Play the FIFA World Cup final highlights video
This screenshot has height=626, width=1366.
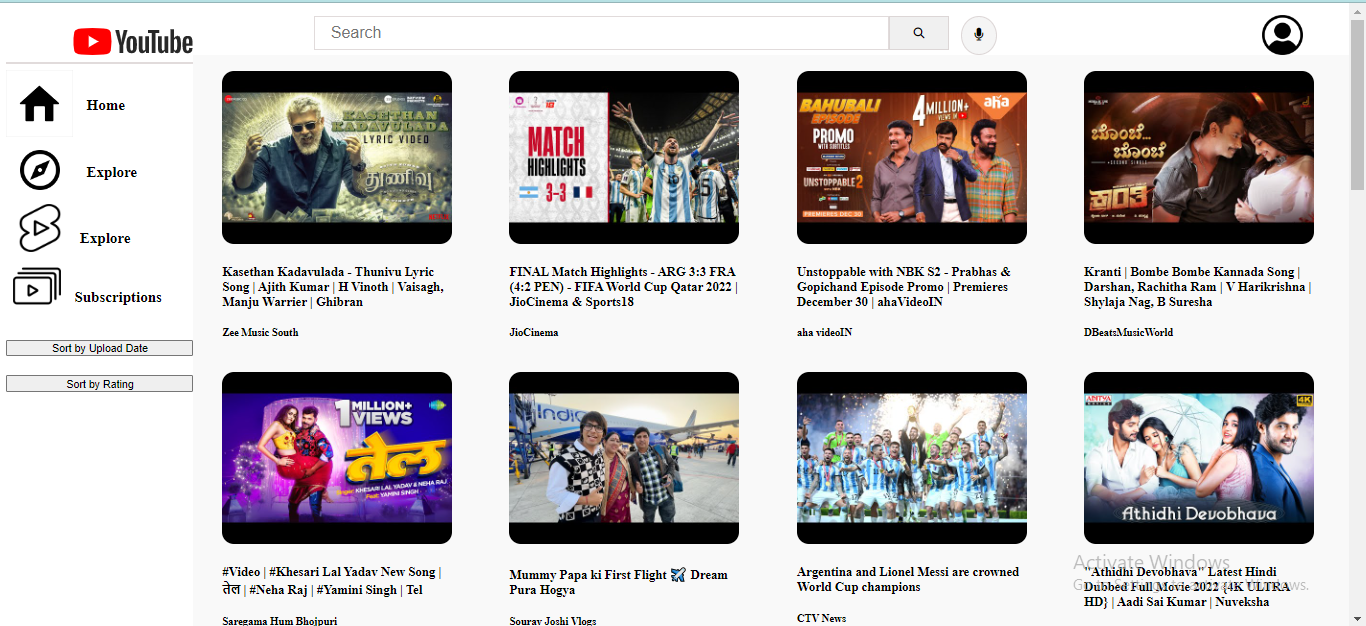coord(623,156)
